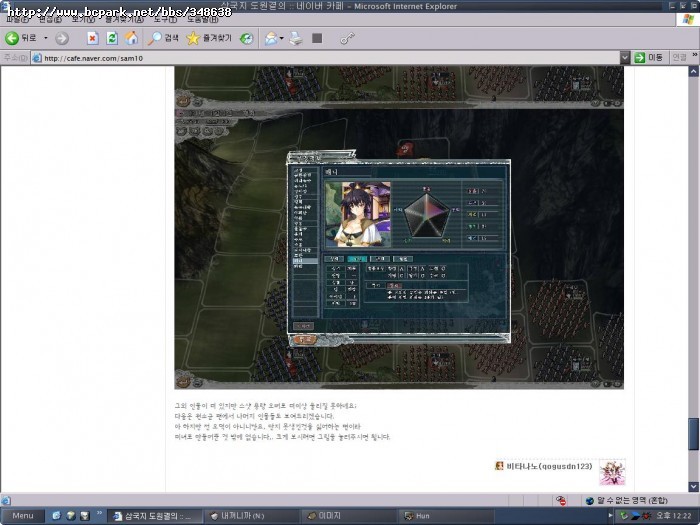The height and width of the screenshot is (525, 700).
Task: Switch to the 삼국지 도원결의 taskbar window
Action: tap(154, 516)
